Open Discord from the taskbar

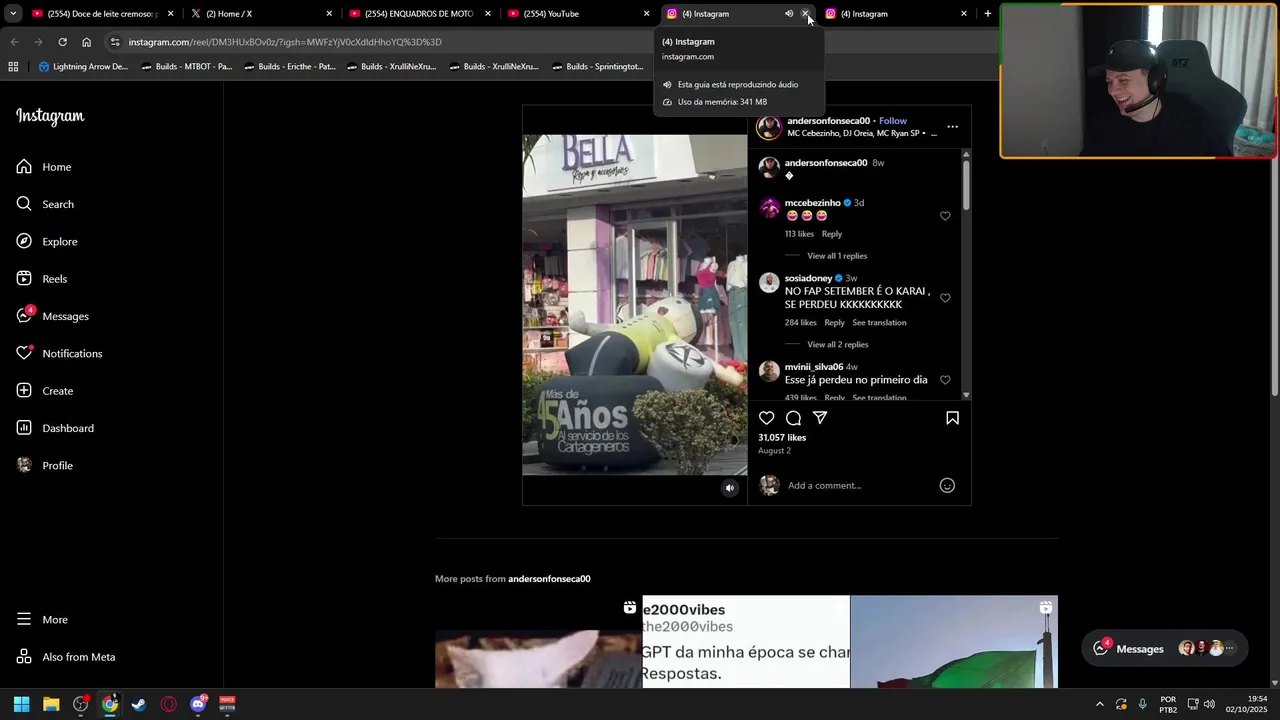198,704
